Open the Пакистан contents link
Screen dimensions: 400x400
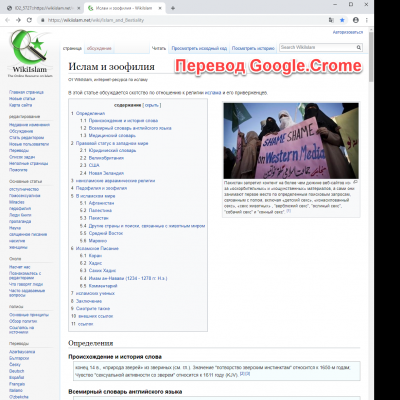coord(98,218)
